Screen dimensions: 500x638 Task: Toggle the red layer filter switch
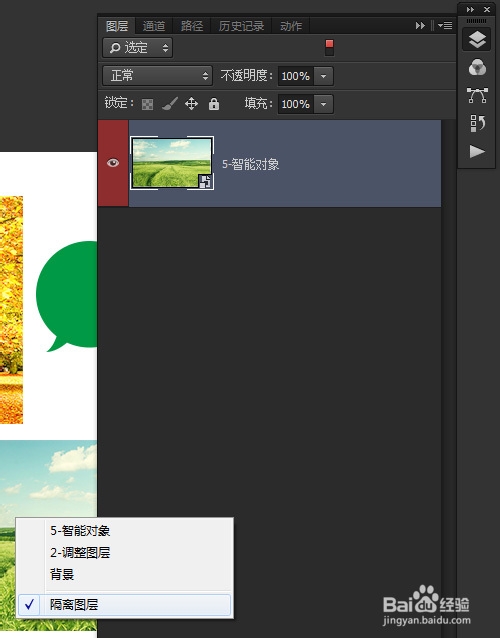(x=329, y=48)
